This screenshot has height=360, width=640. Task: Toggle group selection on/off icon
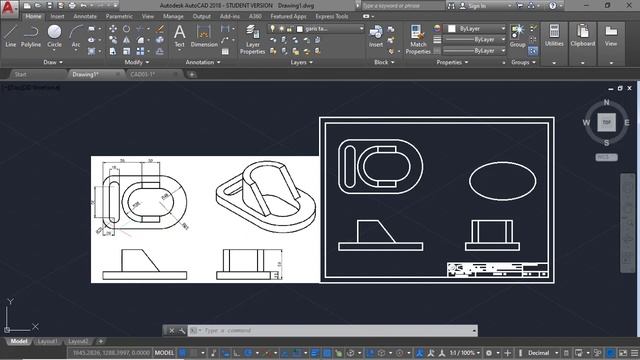point(533,51)
